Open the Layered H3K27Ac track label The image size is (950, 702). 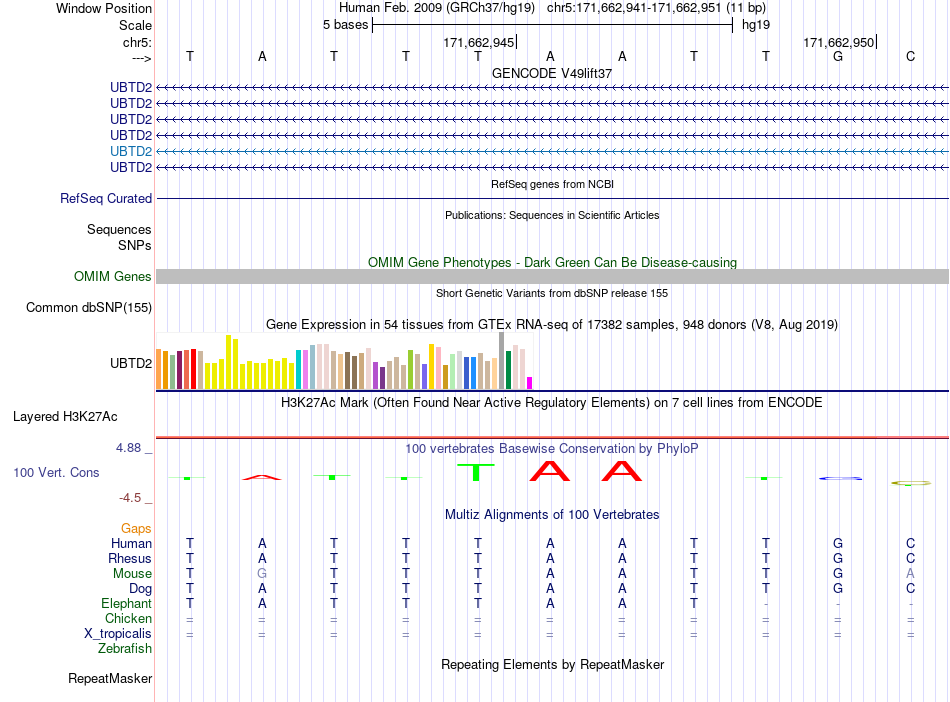click(x=65, y=417)
